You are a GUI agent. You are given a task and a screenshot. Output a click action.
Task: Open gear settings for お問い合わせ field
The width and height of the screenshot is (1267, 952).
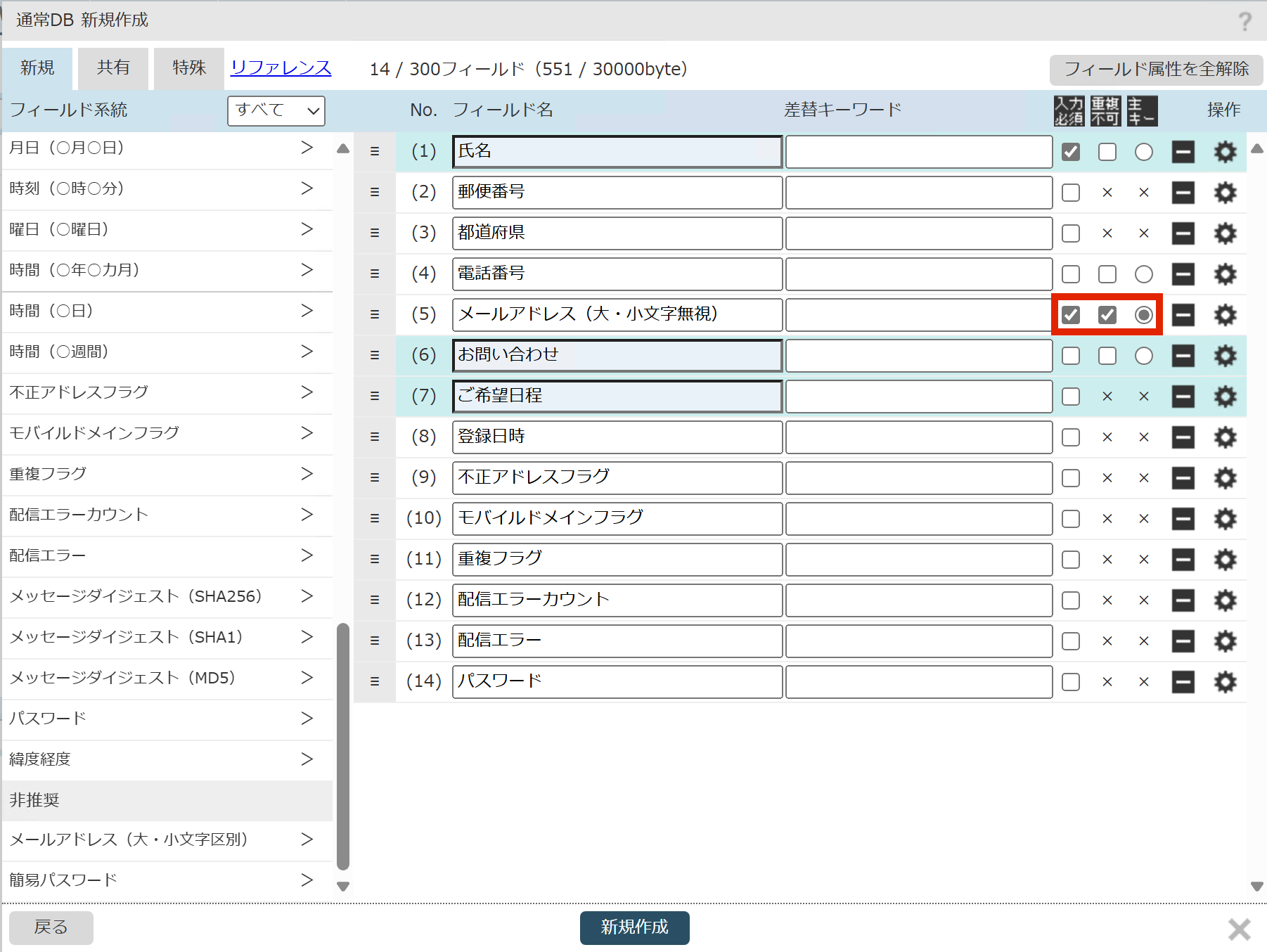pos(1225,356)
